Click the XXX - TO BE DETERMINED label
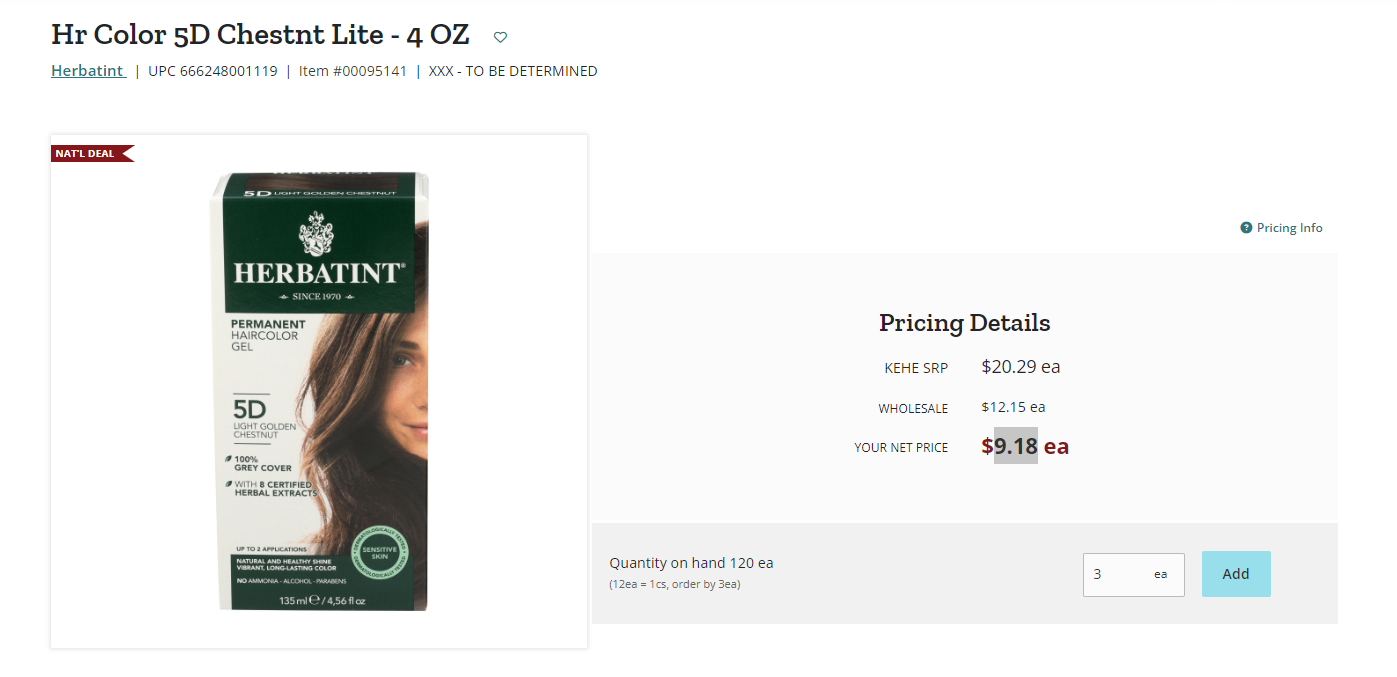 tap(513, 71)
